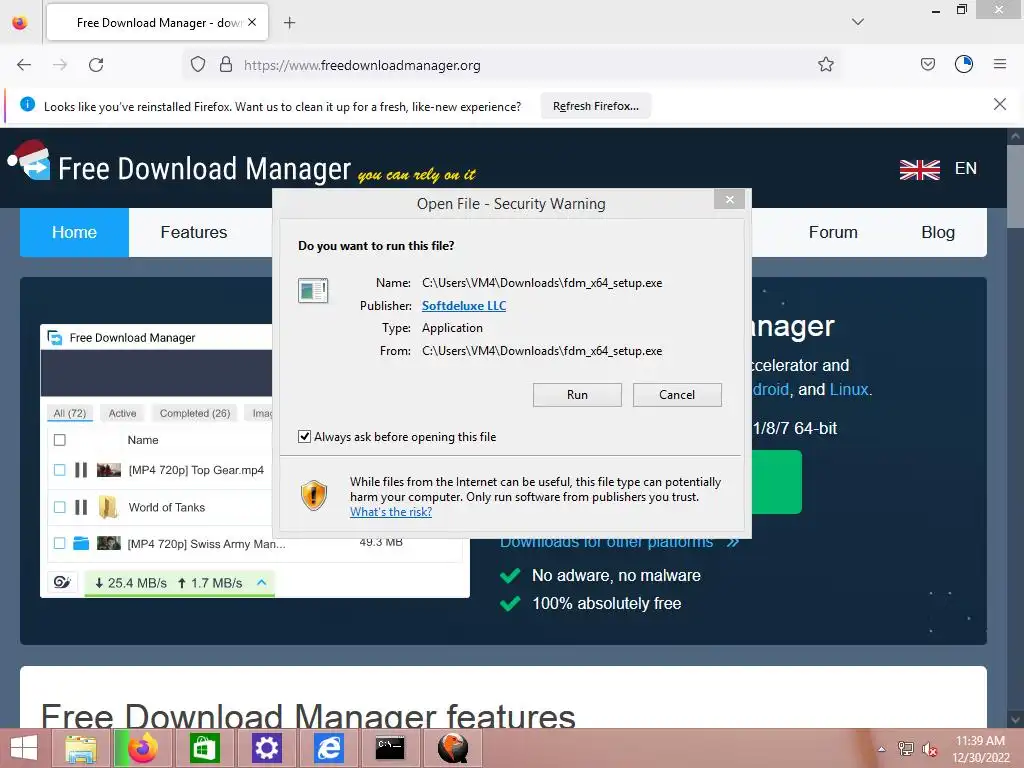This screenshot has height=768, width=1024.
Task: Click the security shield warning icon
Action: tap(313, 495)
